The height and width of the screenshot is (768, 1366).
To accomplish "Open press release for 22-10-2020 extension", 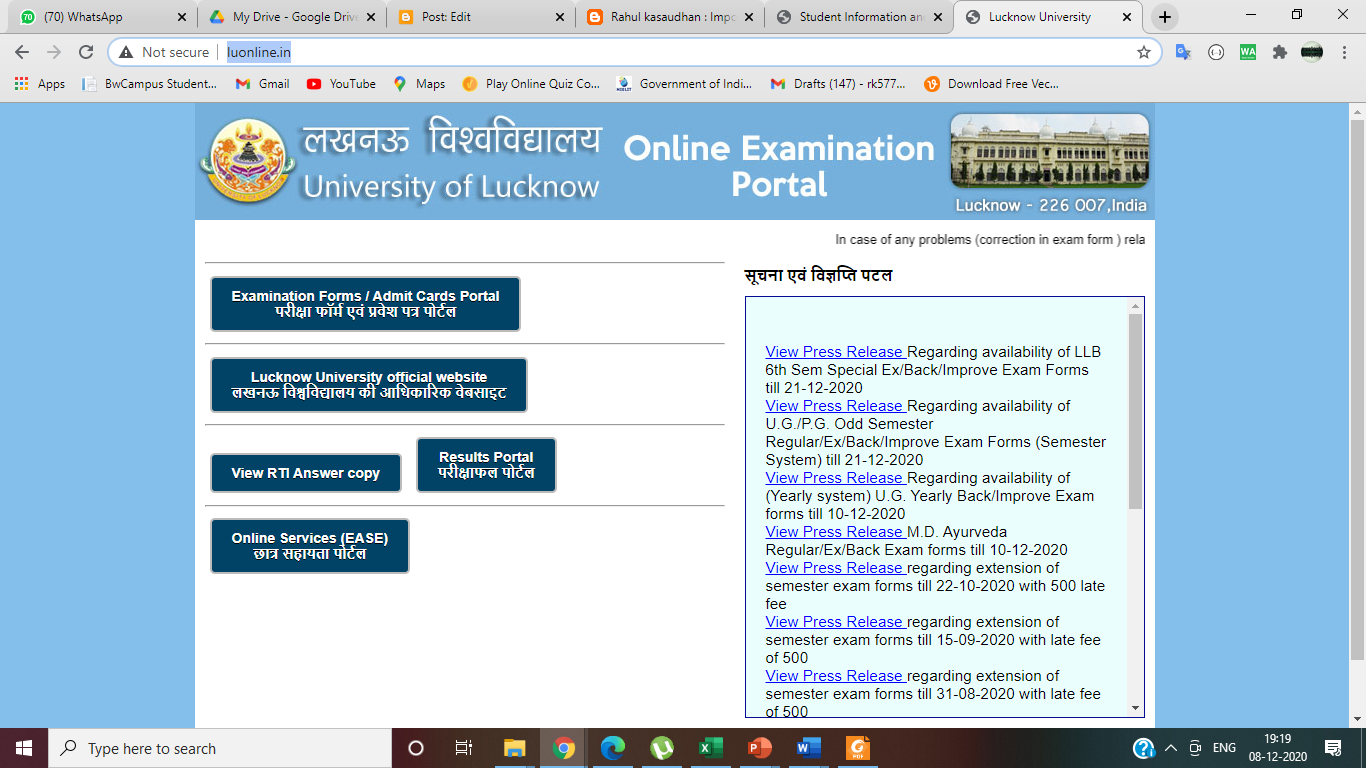I will click(x=835, y=568).
